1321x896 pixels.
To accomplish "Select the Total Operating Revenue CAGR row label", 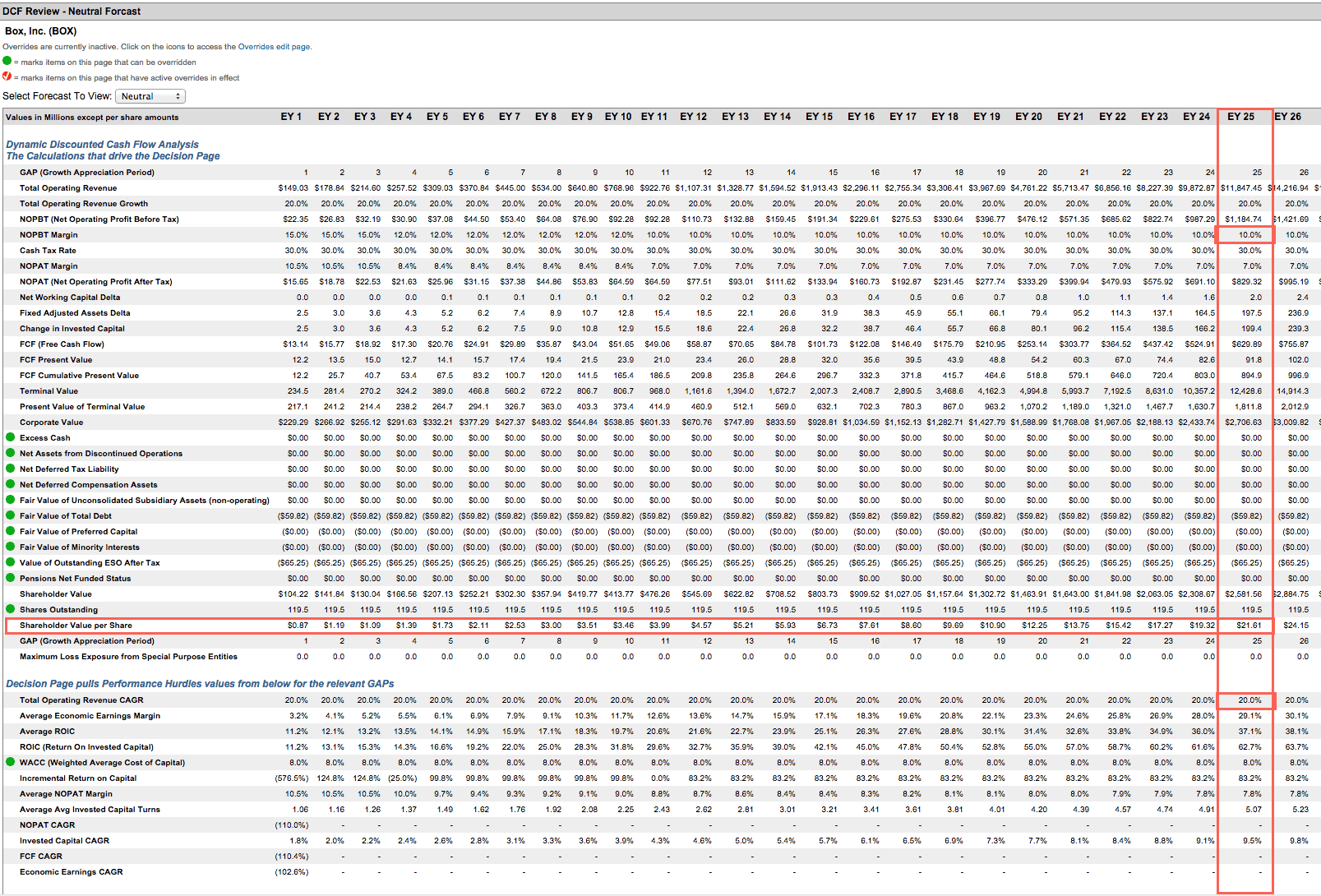I will click(81, 700).
